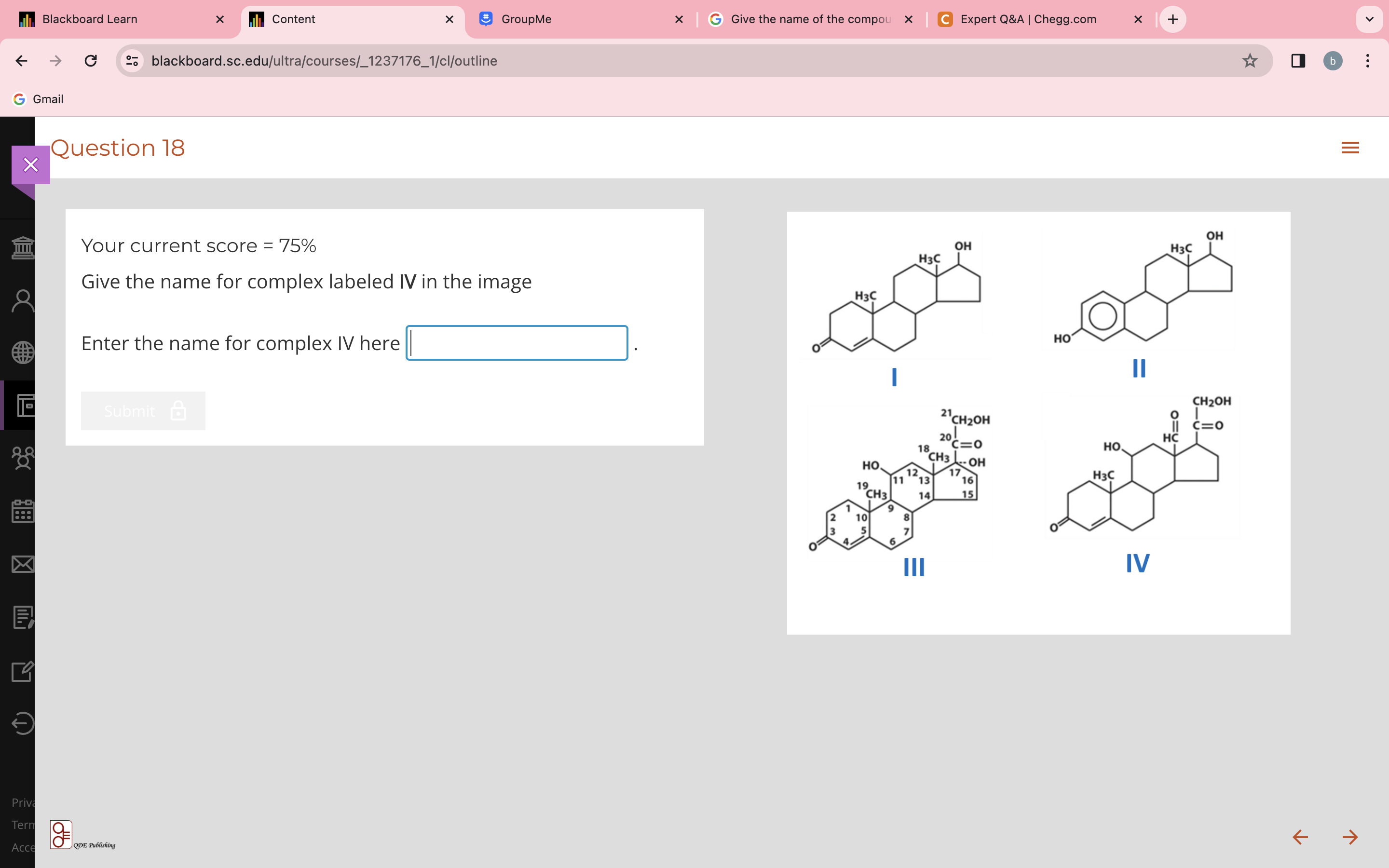Viewport: 1389px width, 868px height.
Task: Open the hamburger menu beside Question 18
Action: point(1350,148)
